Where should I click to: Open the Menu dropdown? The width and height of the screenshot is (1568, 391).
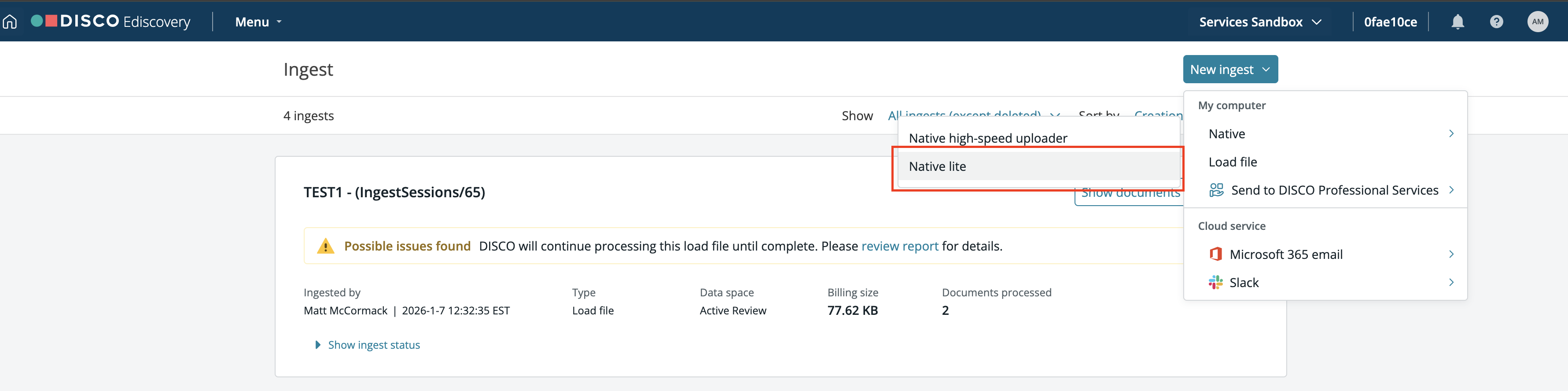[258, 22]
